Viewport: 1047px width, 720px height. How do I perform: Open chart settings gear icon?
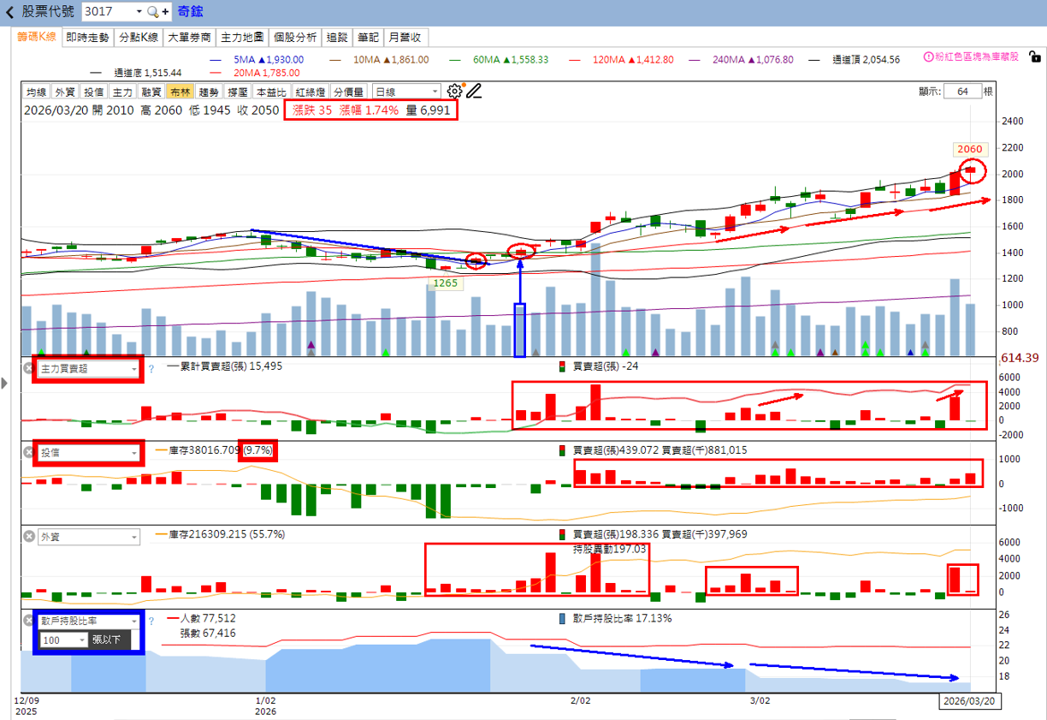coord(455,91)
